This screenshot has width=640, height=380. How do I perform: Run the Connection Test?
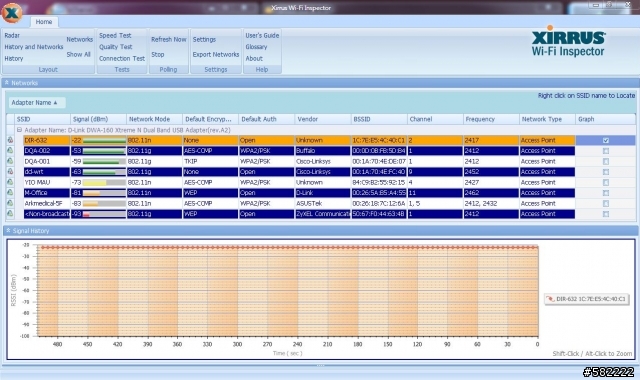tap(122, 58)
